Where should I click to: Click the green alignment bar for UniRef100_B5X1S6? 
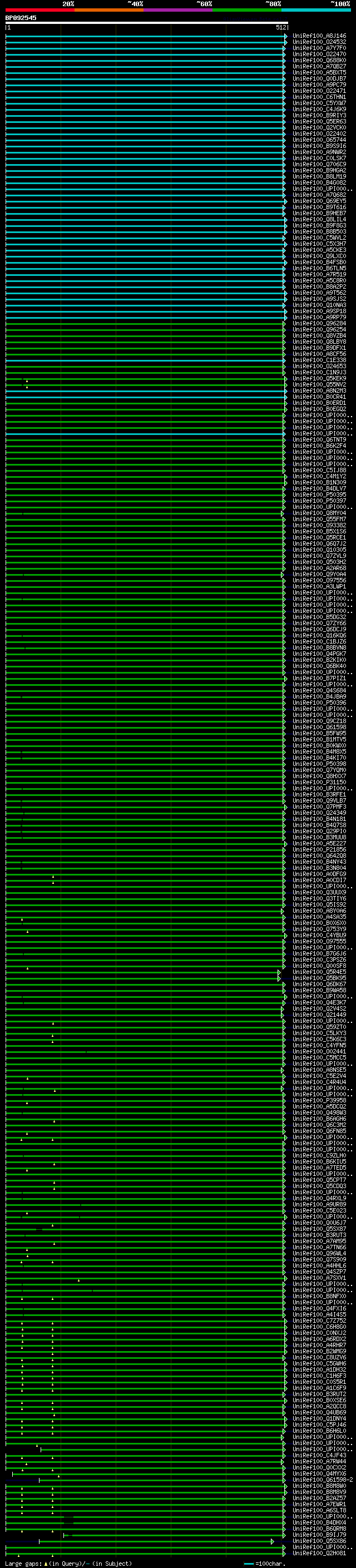tap(145, 531)
